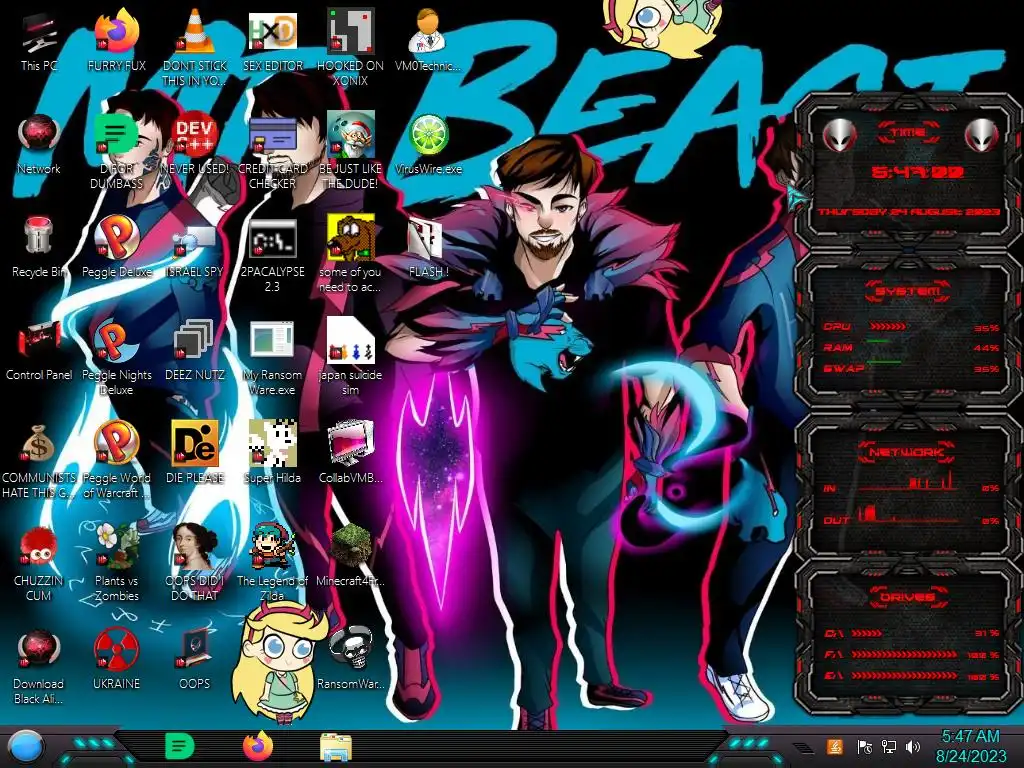Open RansomWar... skull headphones icon
Image resolution: width=1024 pixels, height=768 pixels.
pos(350,660)
